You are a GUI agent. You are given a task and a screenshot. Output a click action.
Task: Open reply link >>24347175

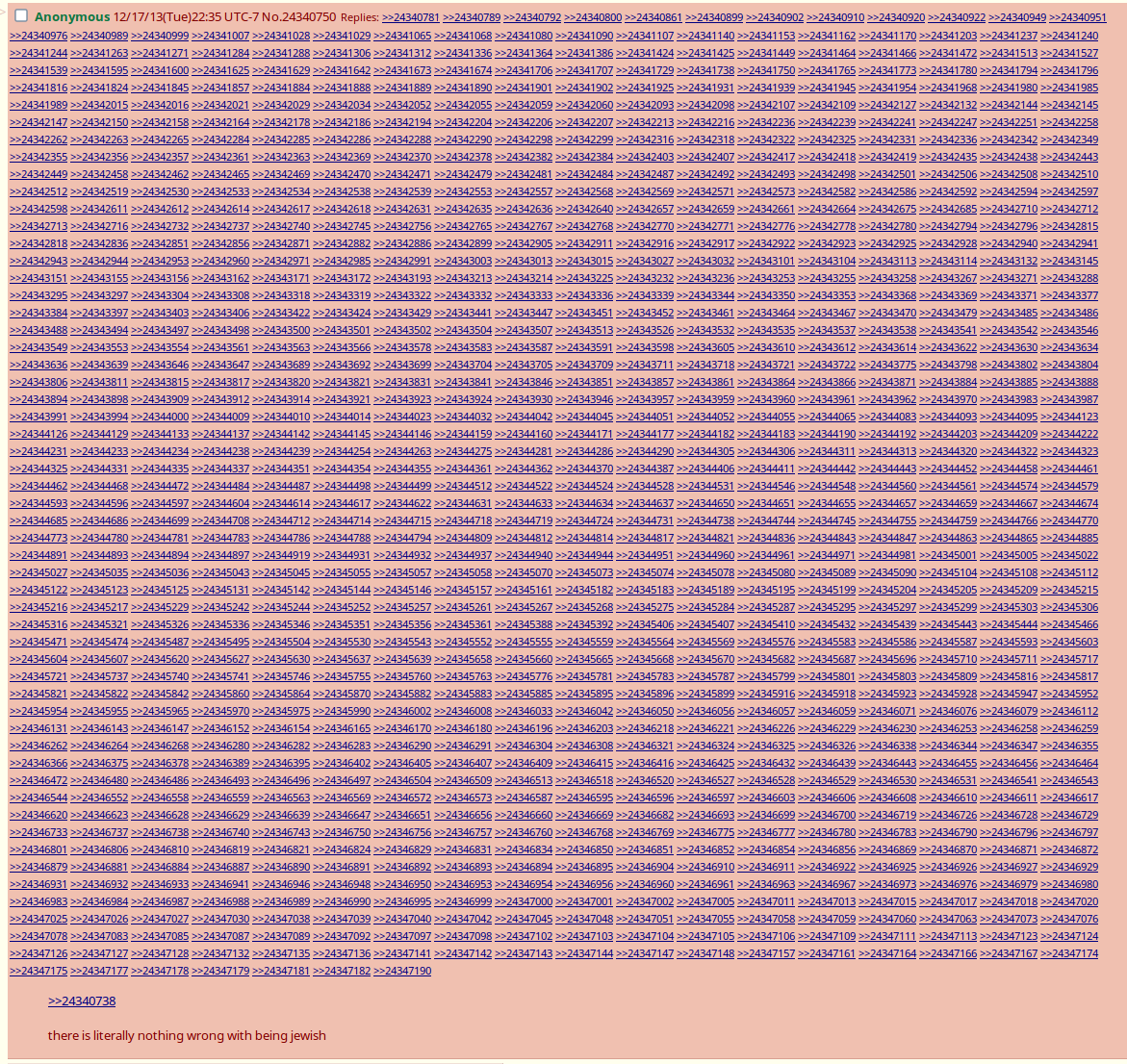click(x=38, y=971)
